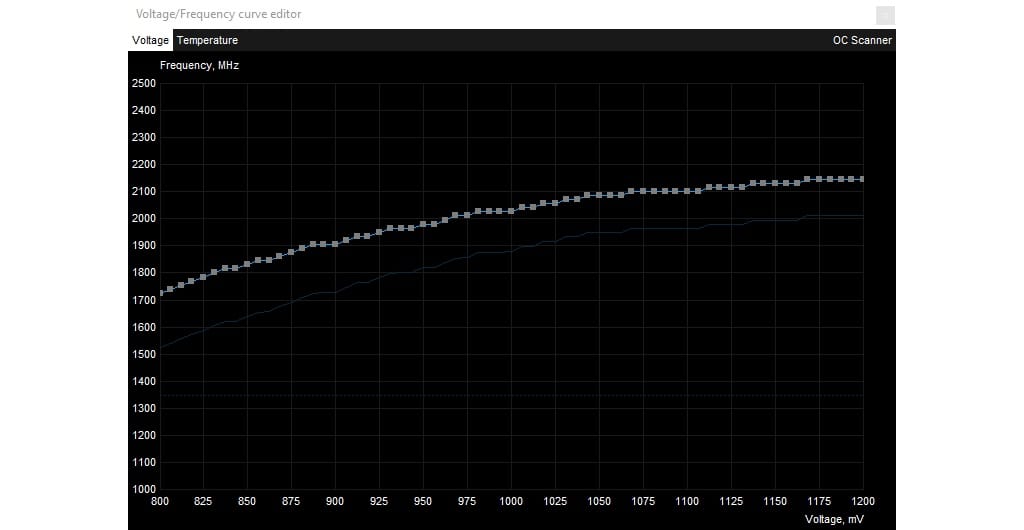Click the 2400 label on frequency axis
1024x530 pixels.
click(x=144, y=110)
